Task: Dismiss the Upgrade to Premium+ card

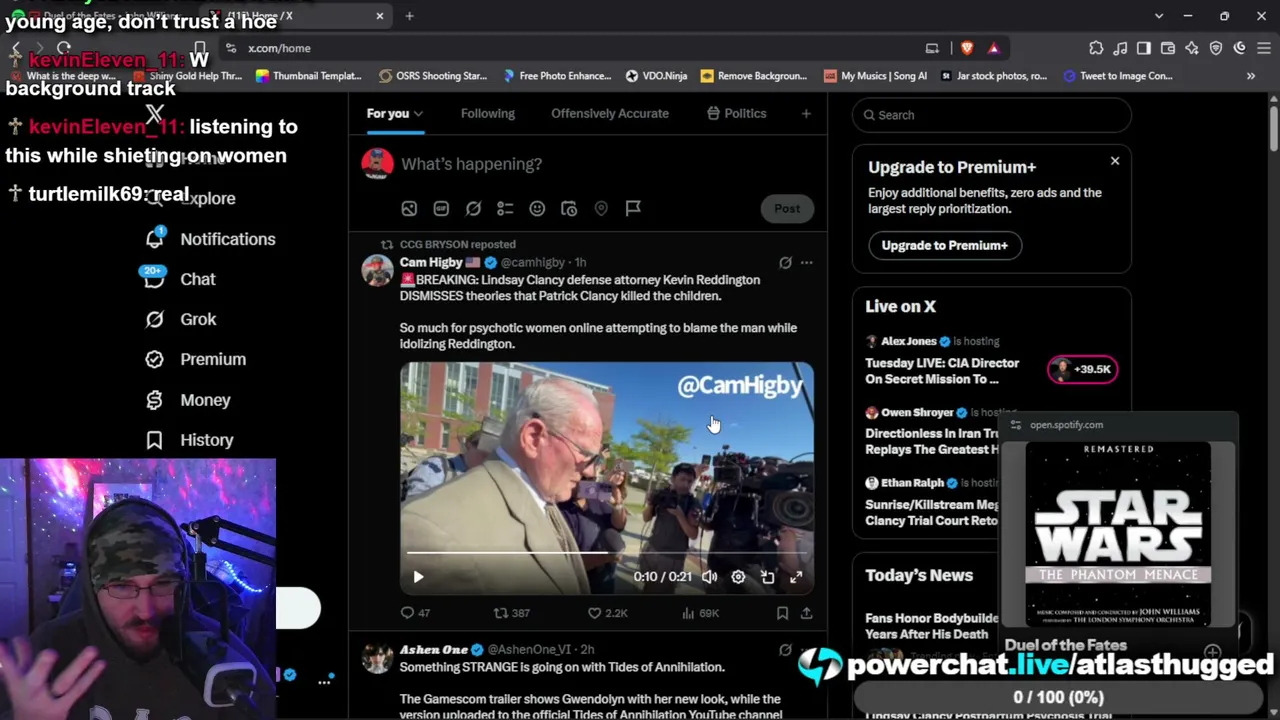Action: pos(1115,161)
